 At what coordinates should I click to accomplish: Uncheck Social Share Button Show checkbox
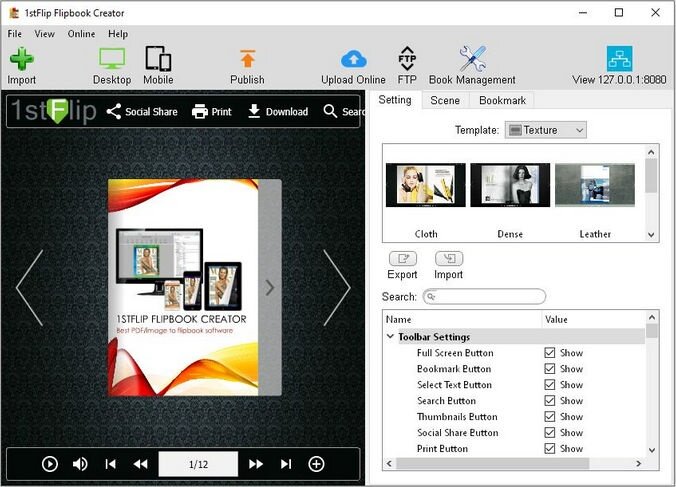pyautogui.click(x=550, y=432)
